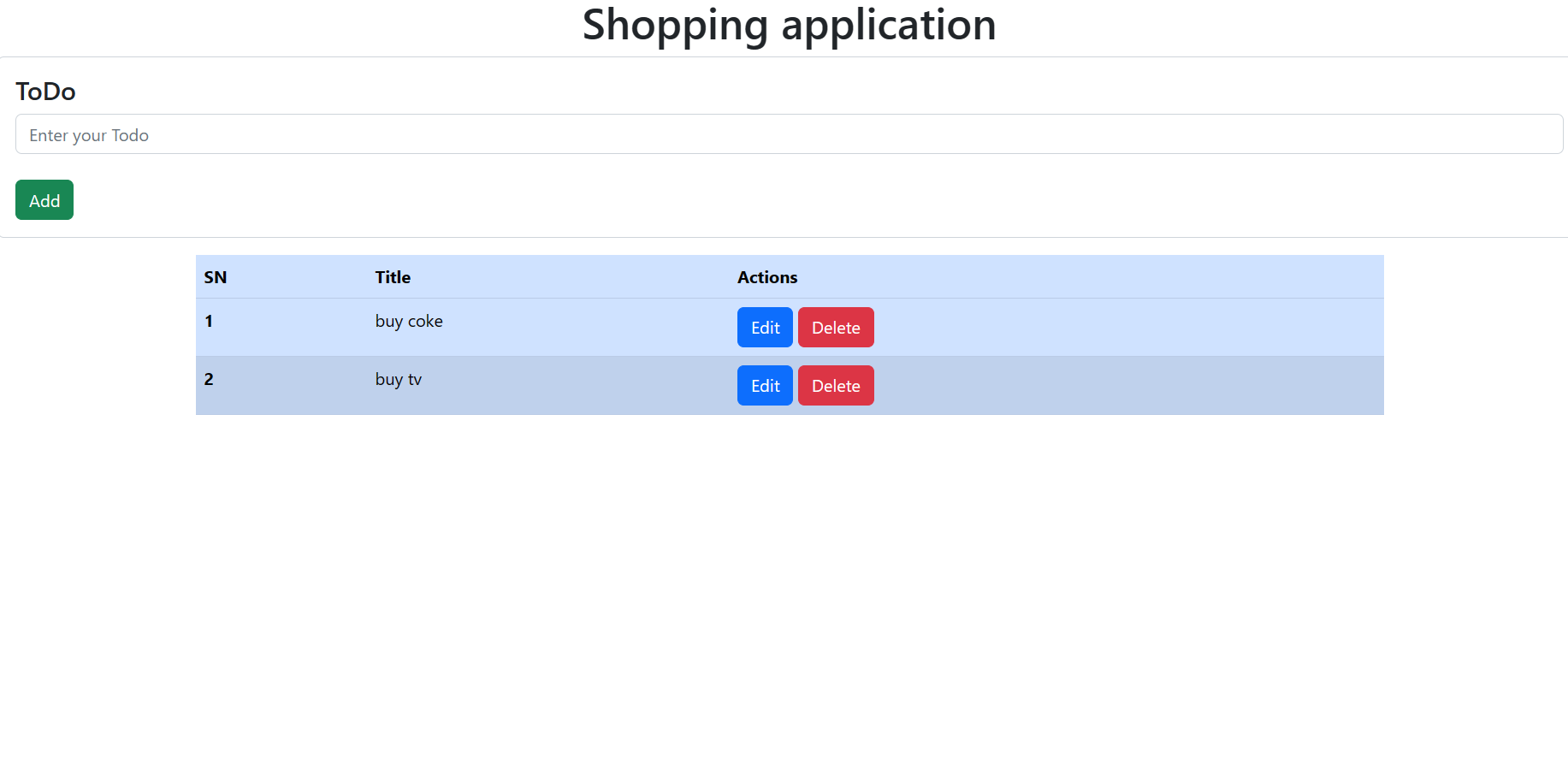Click the ToDo form label

coord(45,92)
